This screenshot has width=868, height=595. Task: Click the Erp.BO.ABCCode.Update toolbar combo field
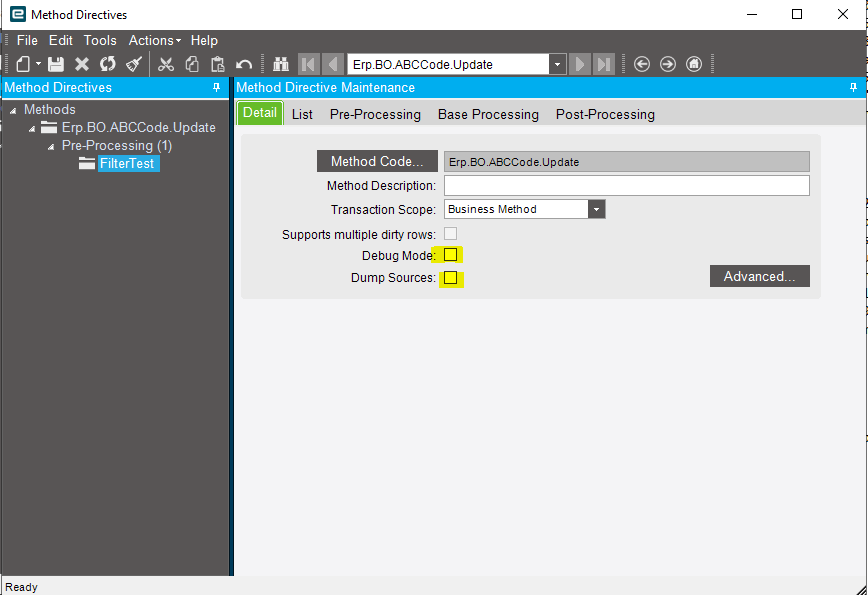pyautogui.click(x=448, y=64)
